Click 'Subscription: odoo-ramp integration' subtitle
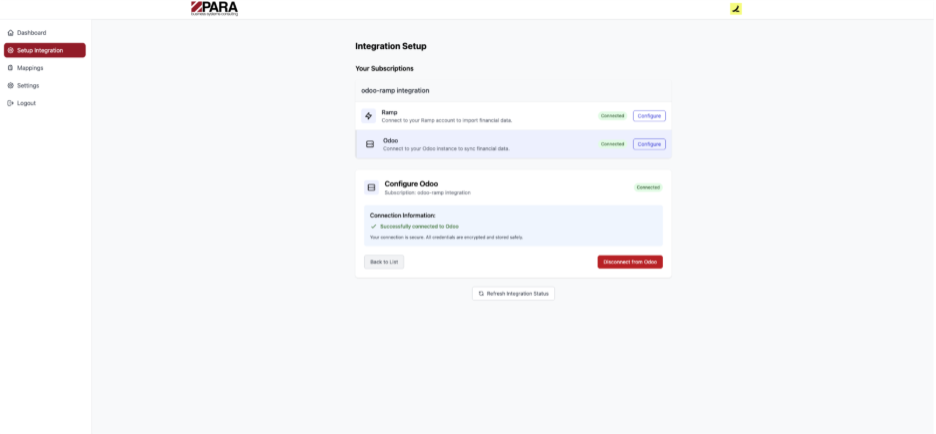The height and width of the screenshot is (434, 936). tap(427, 193)
